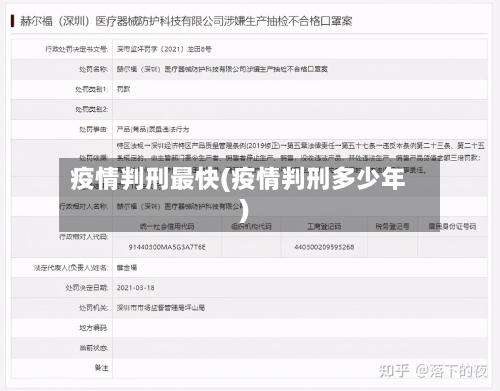Select the 处罚类别1 label
500x391 pixels.
[x=92, y=89]
